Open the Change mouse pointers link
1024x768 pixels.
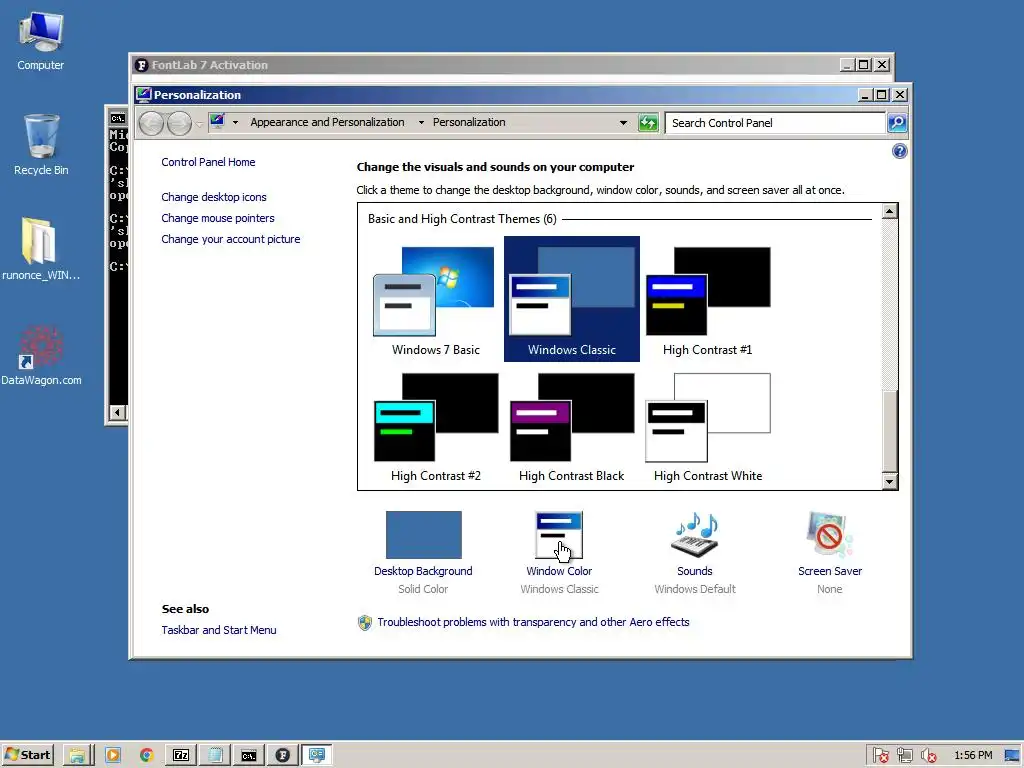point(217,218)
